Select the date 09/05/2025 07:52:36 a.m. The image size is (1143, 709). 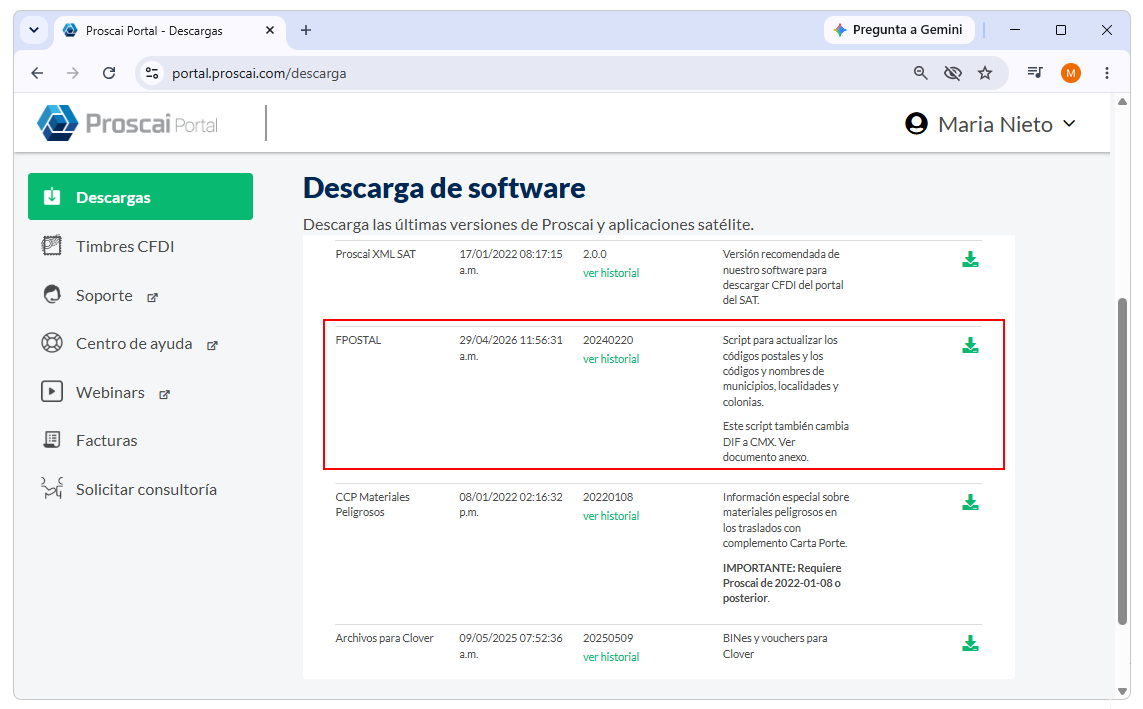tap(511, 646)
